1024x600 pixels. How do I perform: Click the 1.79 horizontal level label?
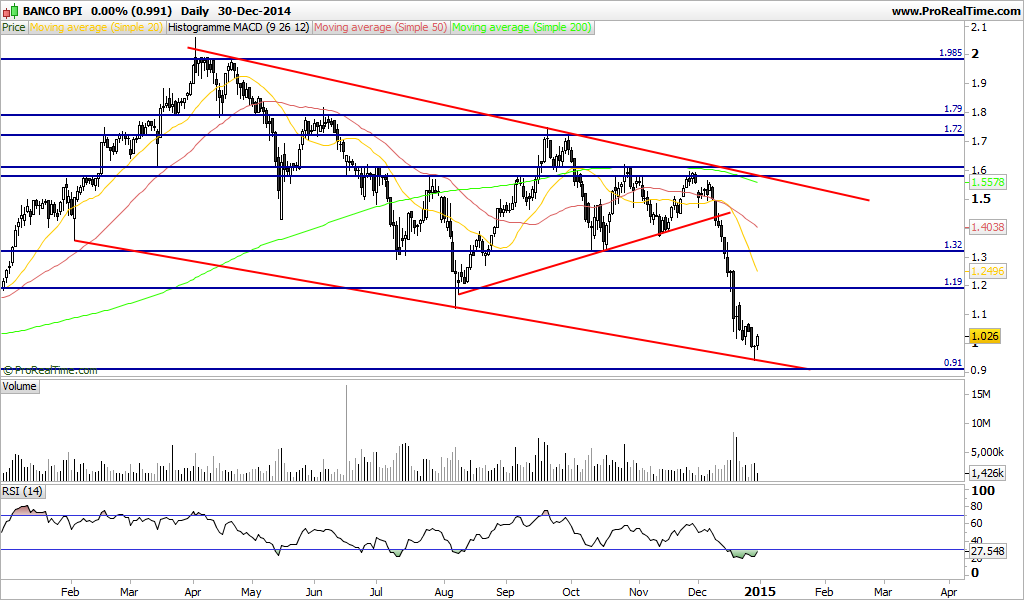coord(953,109)
